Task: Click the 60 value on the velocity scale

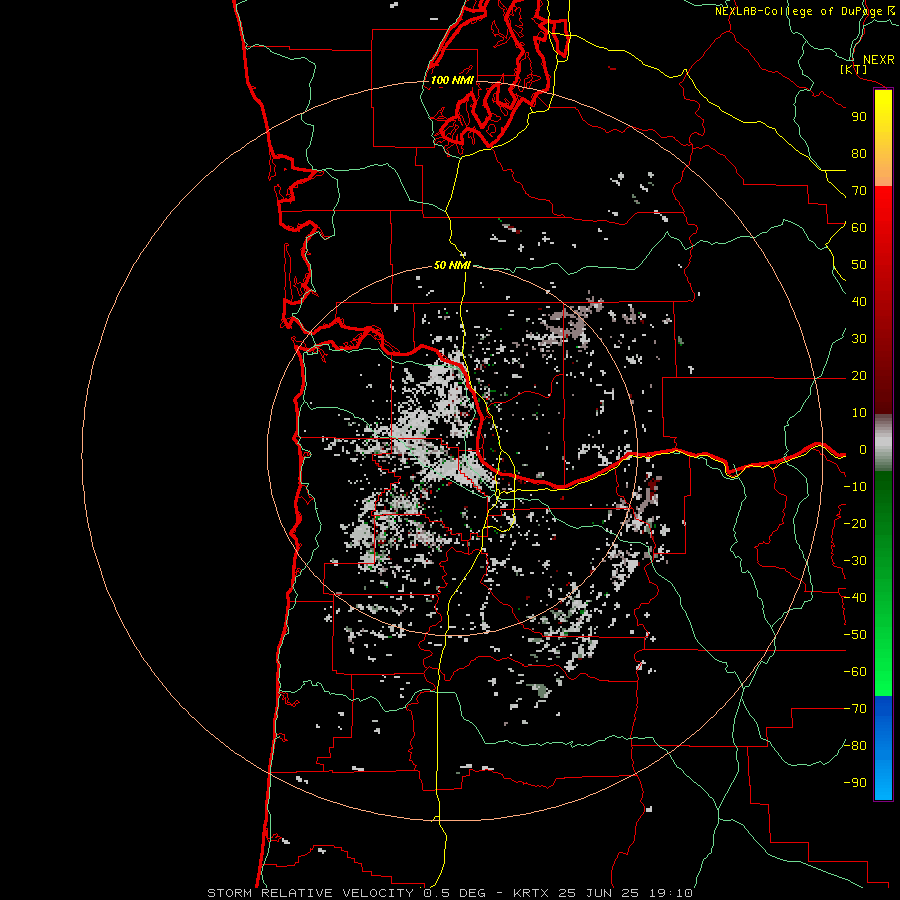Action: tap(859, 228)
